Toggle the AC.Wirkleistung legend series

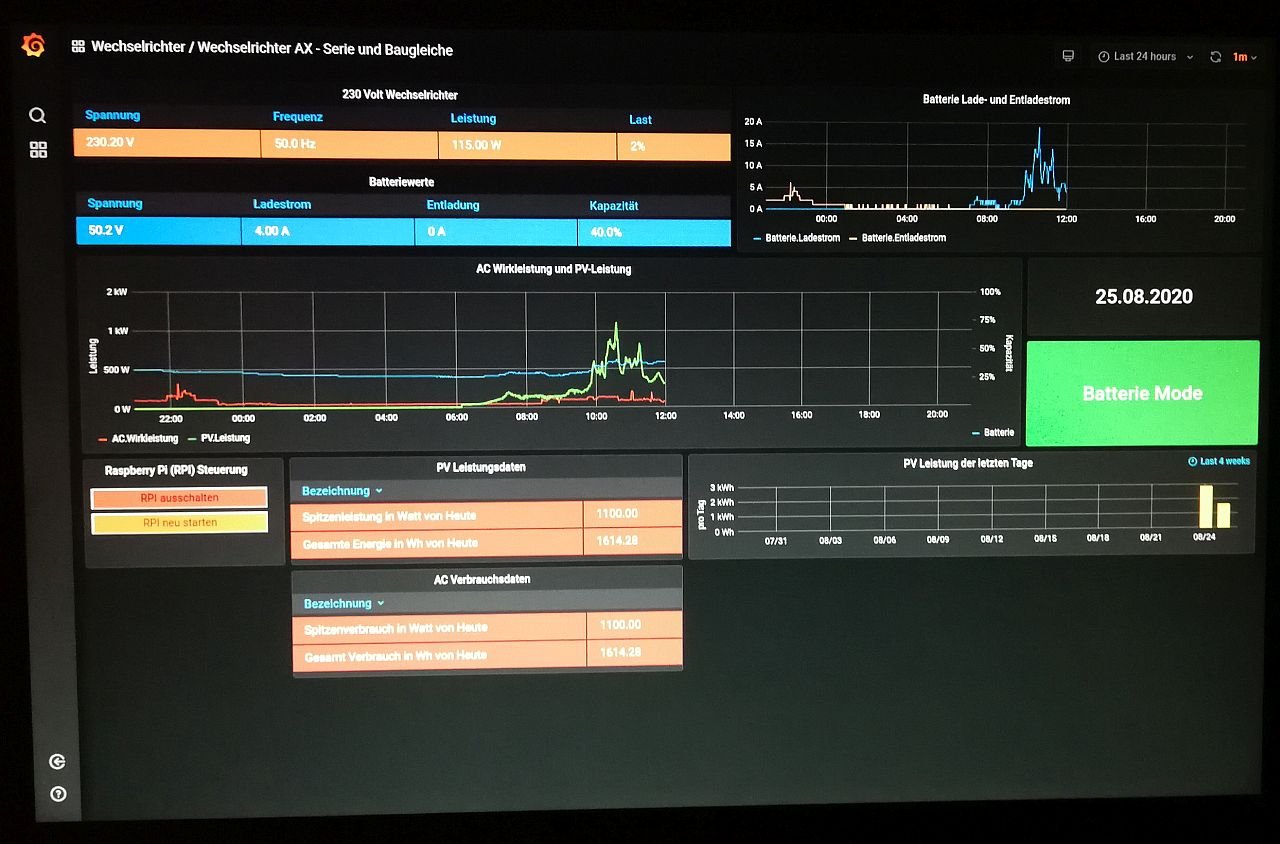[144, 438]
